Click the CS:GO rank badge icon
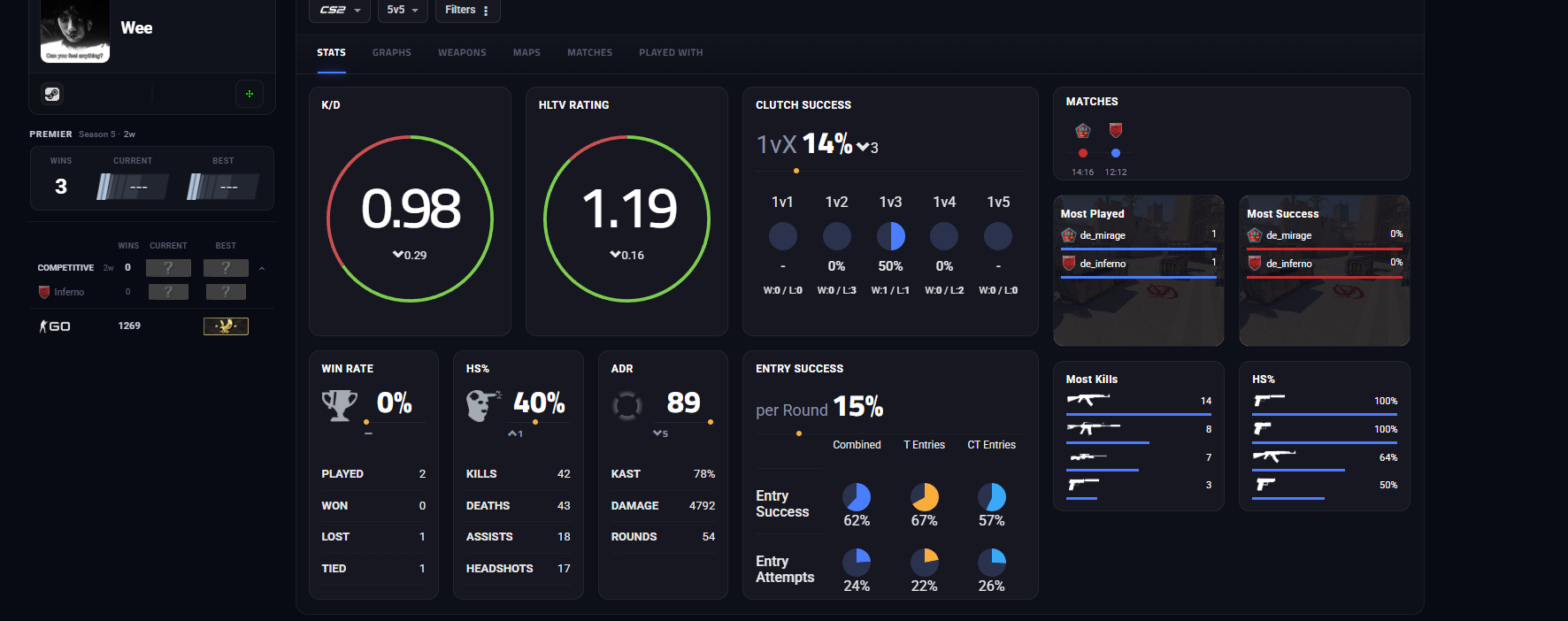Viewport: 1568px width, 621px height. pyautogui.click(x=226, y=326)
